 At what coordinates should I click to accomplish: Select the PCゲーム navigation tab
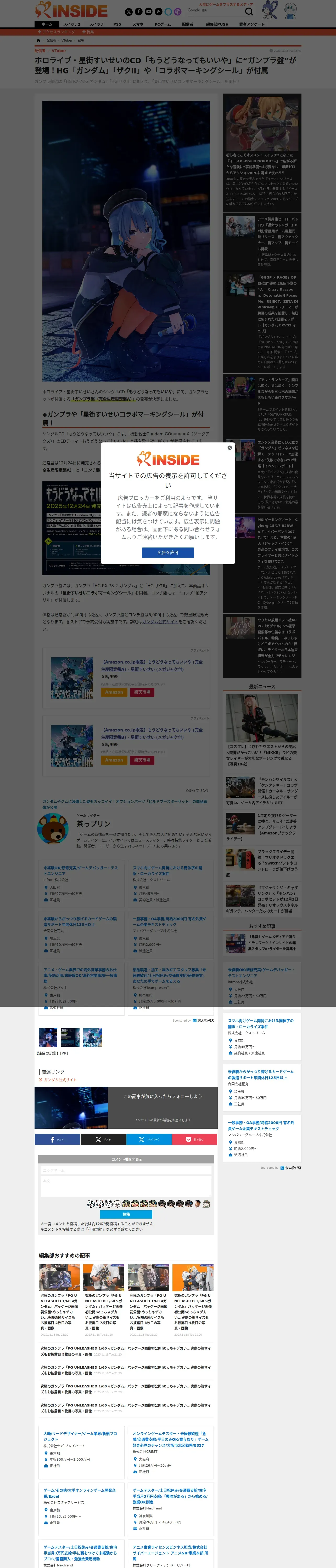tap(163, 24)
